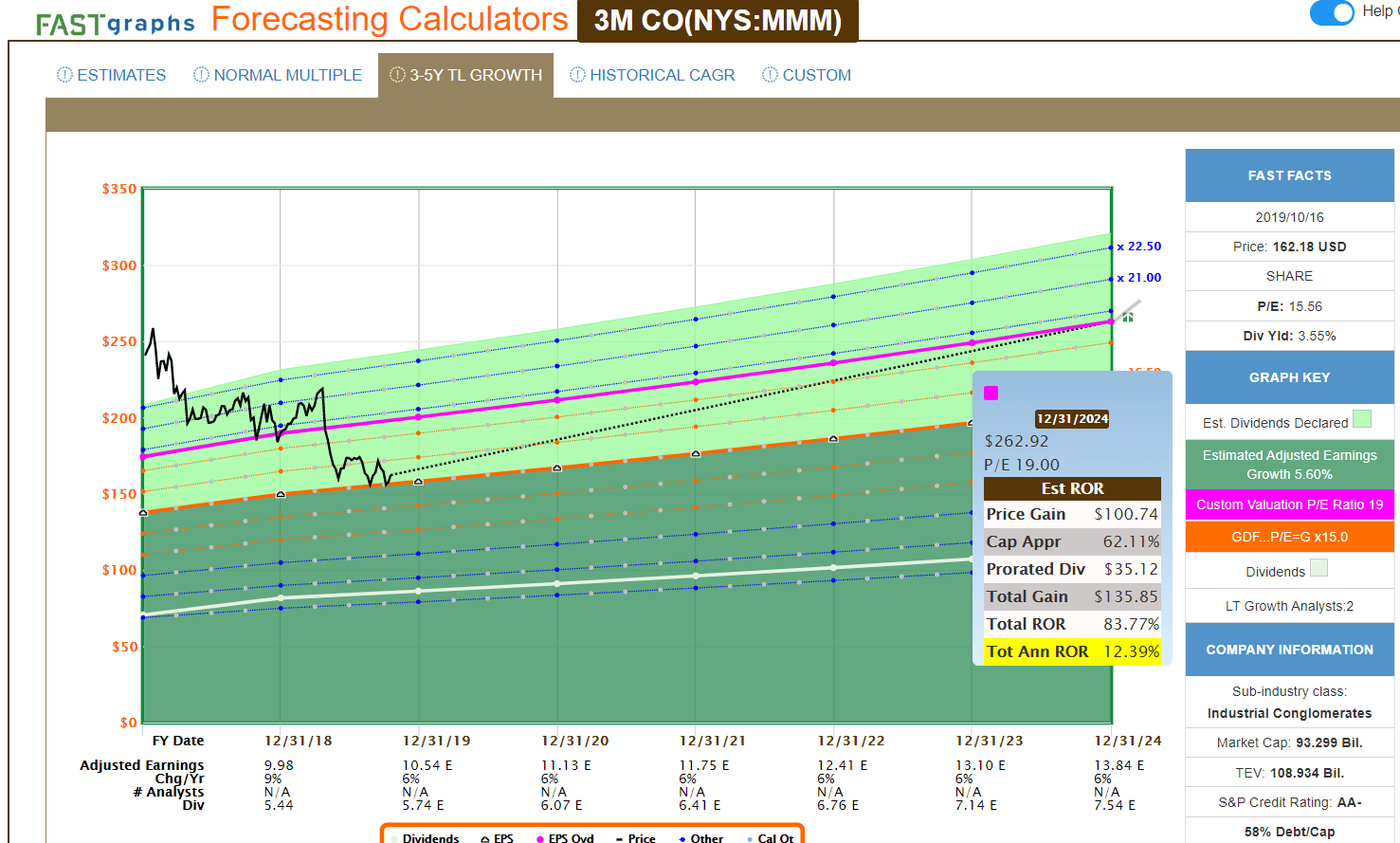Click Estimated Adjusted Earnings Growth 5.60% key
1400x843 pixels.
tap(1289, 465)
